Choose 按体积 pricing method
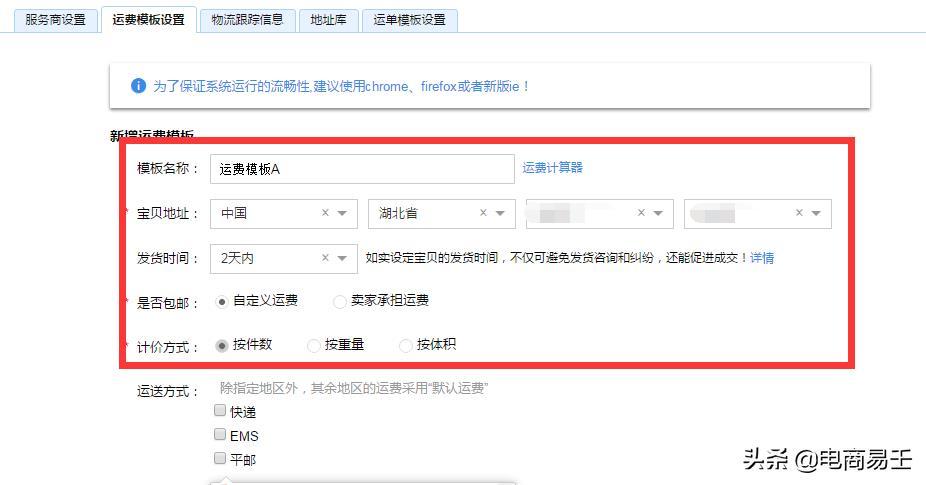 405,346
